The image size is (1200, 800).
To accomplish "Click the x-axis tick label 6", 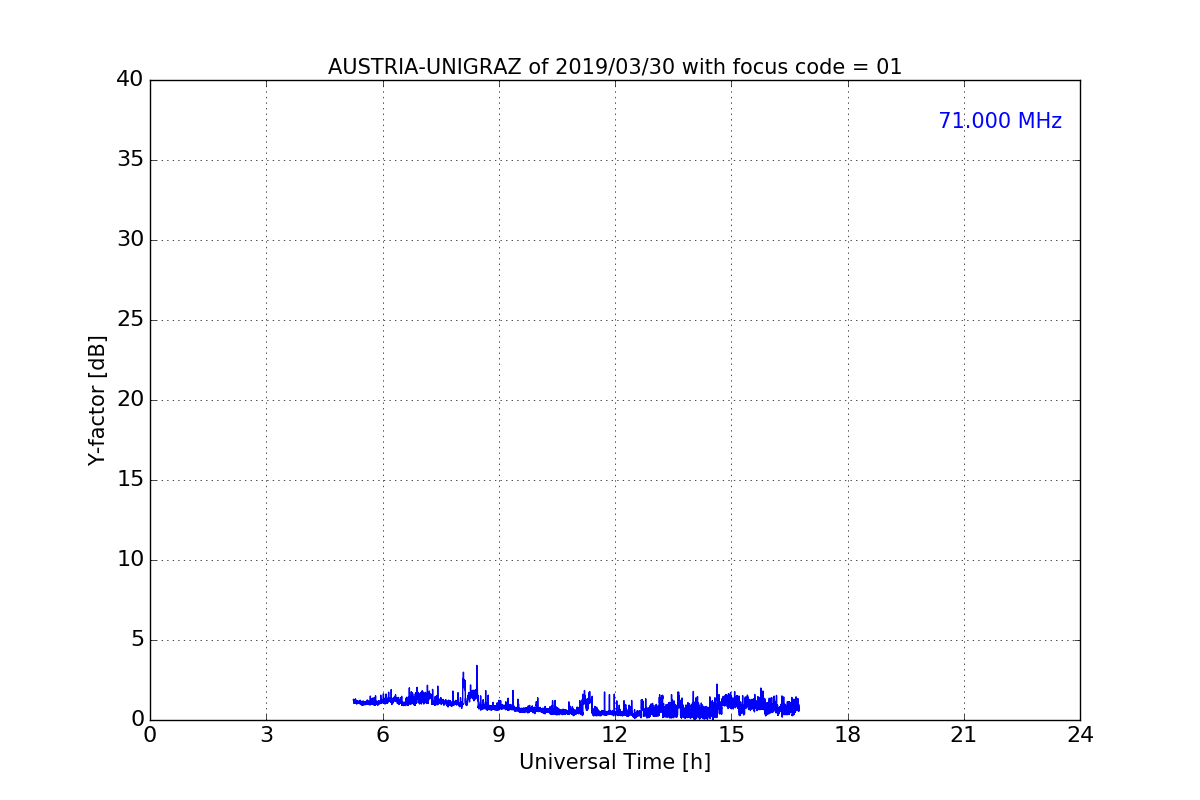I will point(382,735).
